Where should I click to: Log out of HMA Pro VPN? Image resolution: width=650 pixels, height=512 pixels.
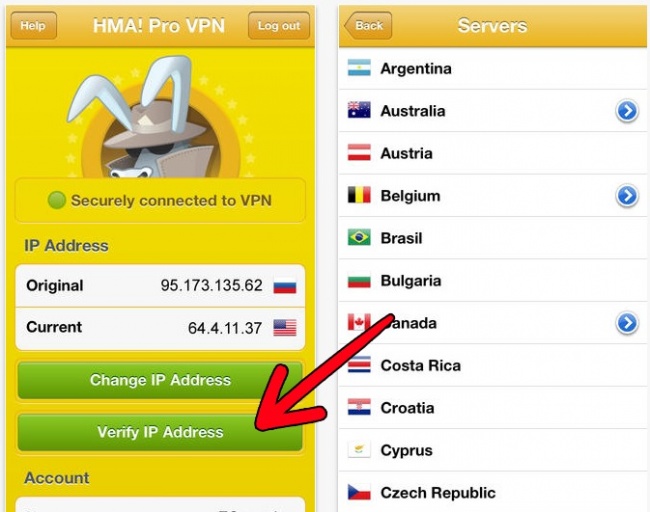[x=279, y=25]
